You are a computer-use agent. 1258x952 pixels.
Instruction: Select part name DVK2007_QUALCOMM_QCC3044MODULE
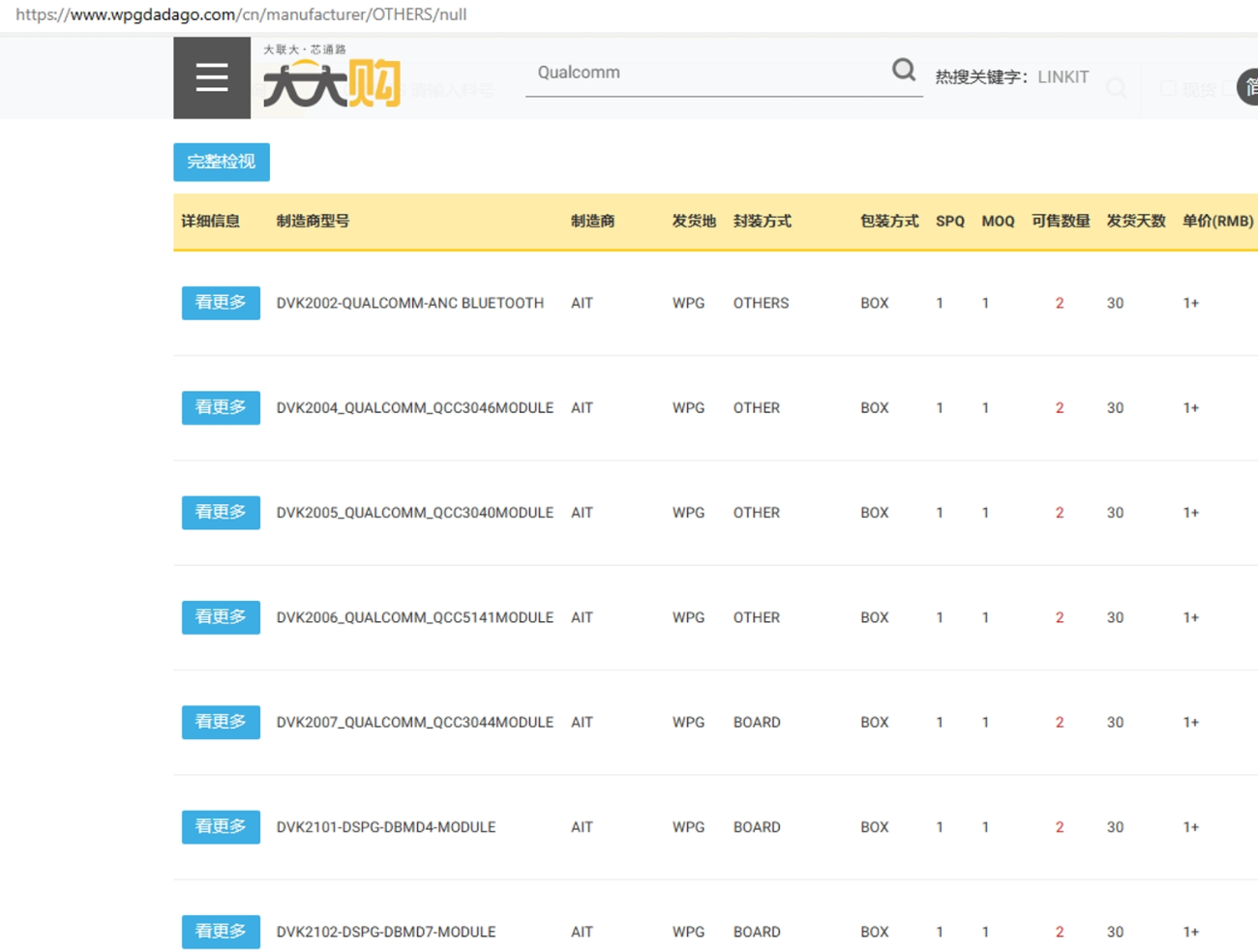(x=415, y=723)
